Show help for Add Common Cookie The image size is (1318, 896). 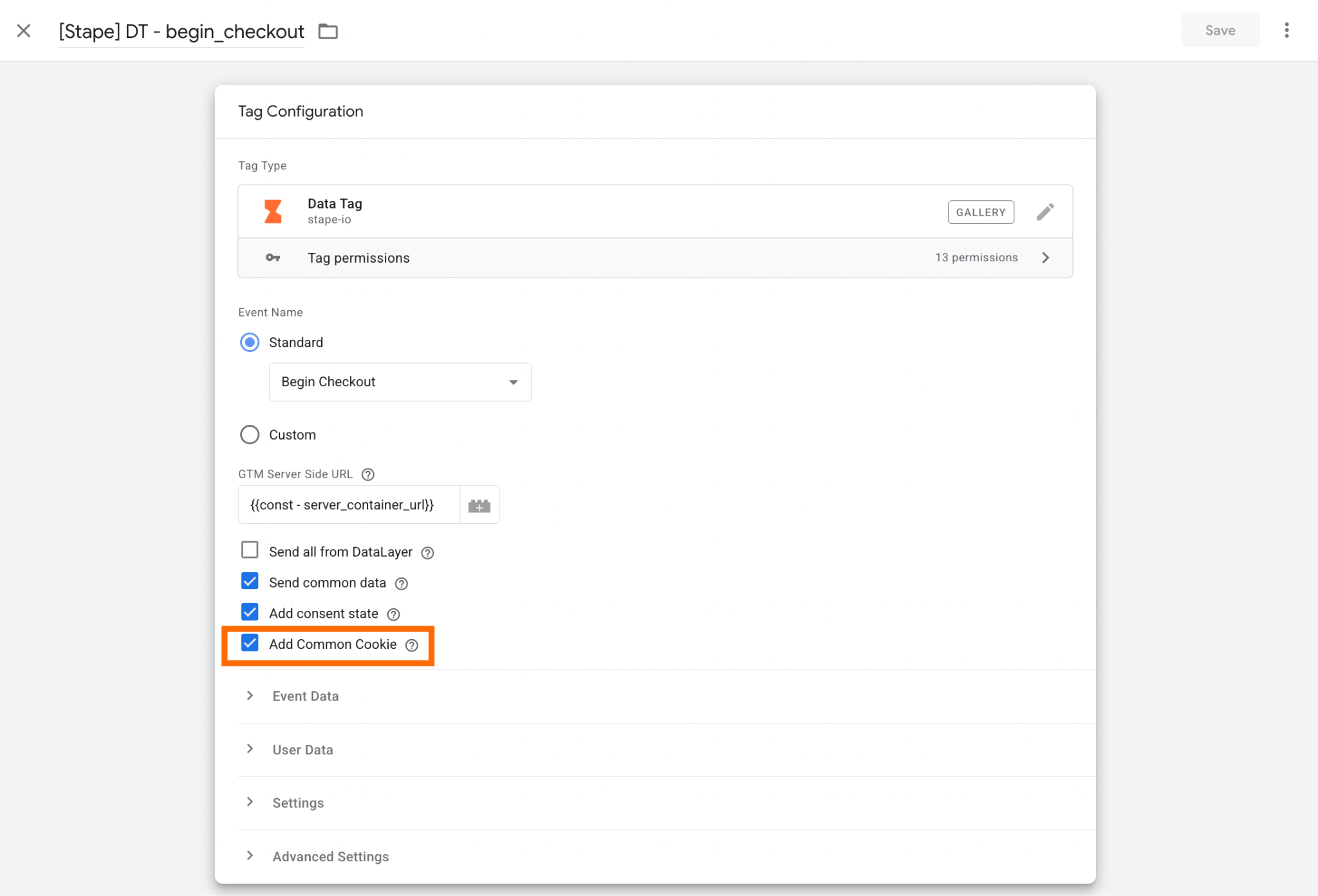tap(412, 646)
